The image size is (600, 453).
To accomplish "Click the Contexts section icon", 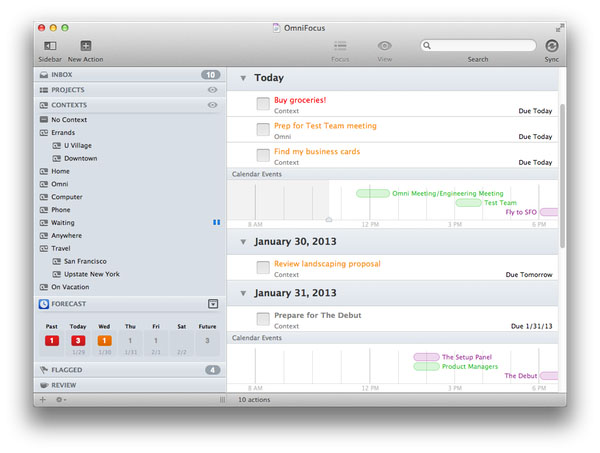I will tap(44, 105).
